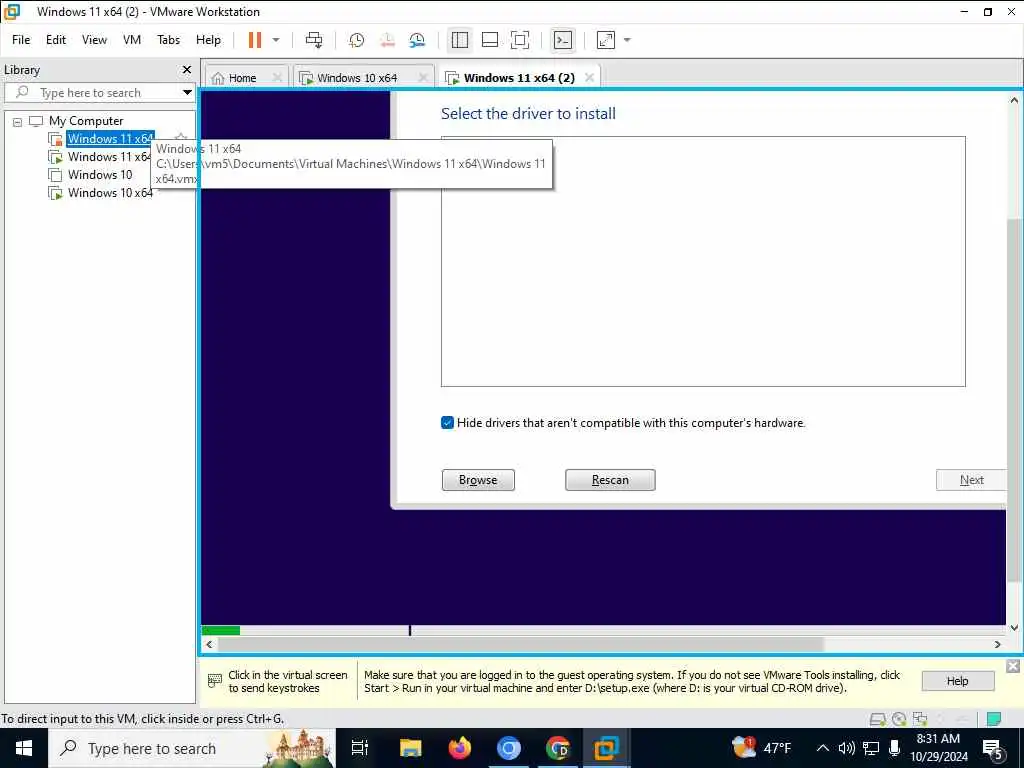Switch to the Windows 10 x64 tab

357,78
